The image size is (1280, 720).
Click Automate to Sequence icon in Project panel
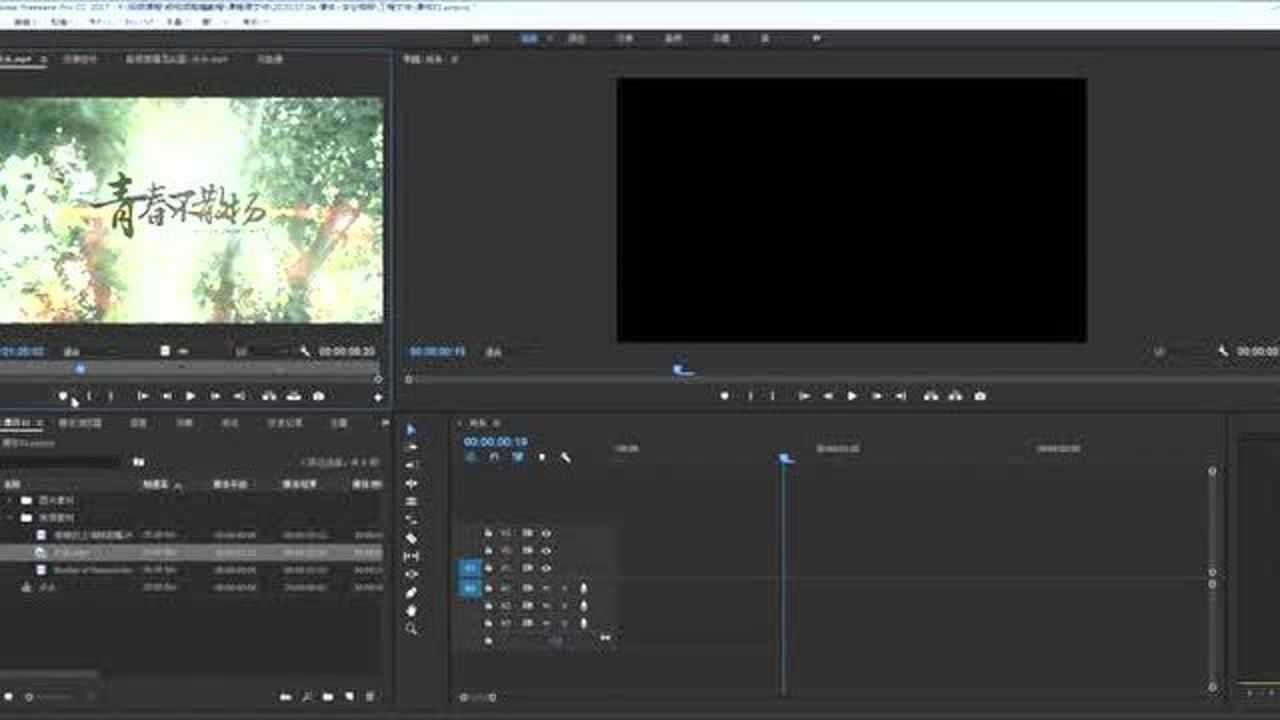click(x=285, y=696)
